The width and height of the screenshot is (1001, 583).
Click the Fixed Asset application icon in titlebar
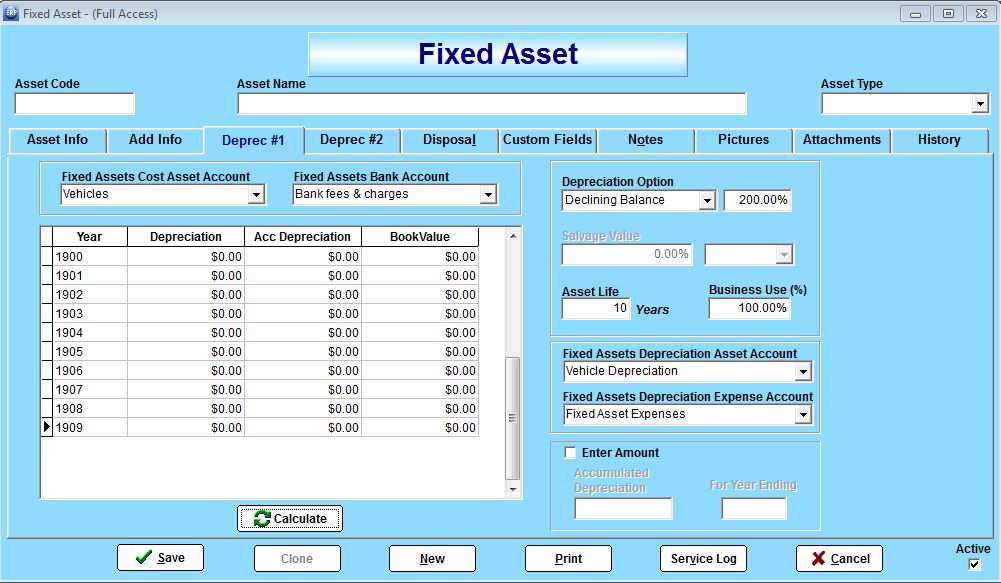point(12,13)
